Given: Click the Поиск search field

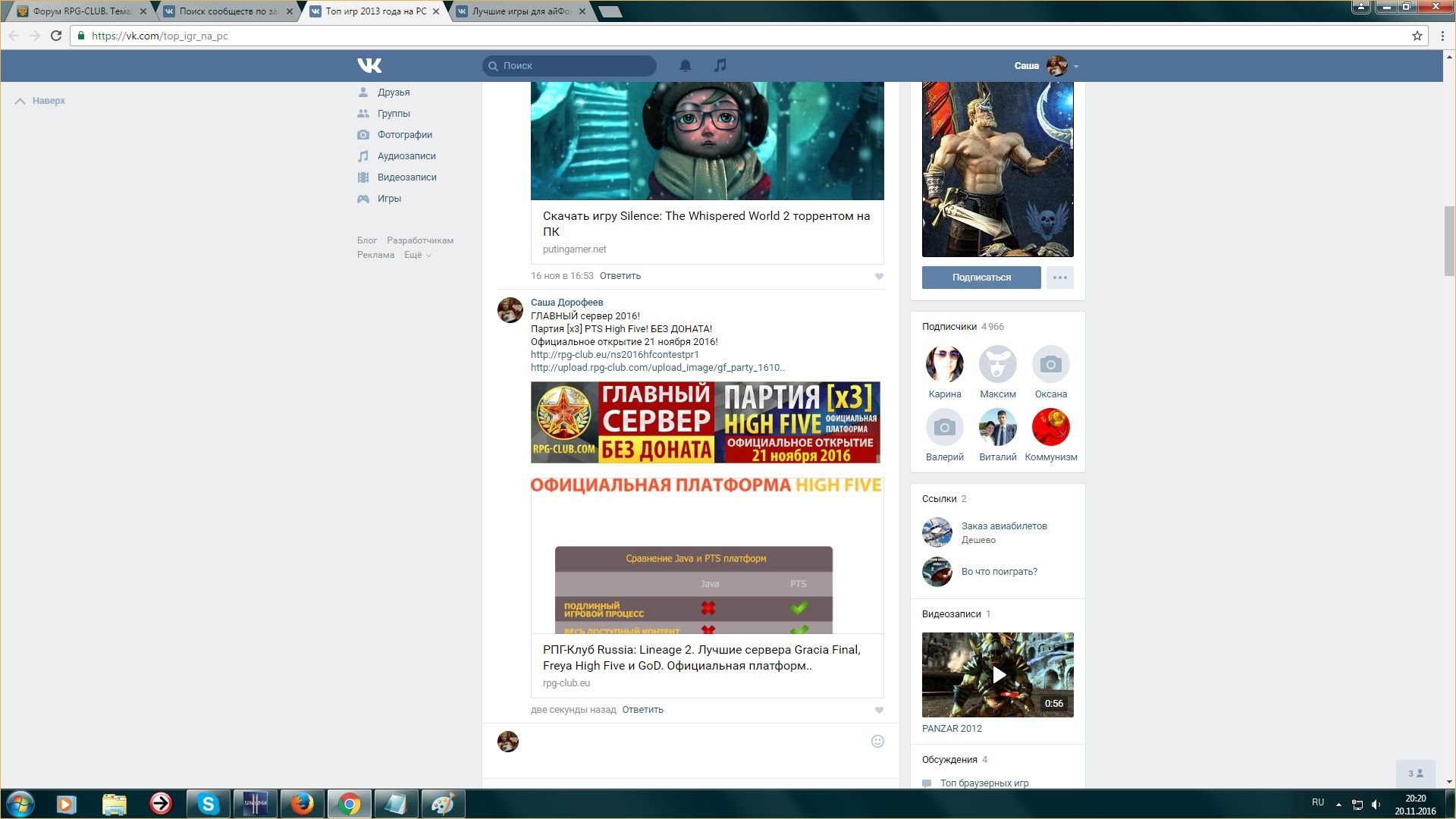Looking at the screenshot, I should 576,65.
